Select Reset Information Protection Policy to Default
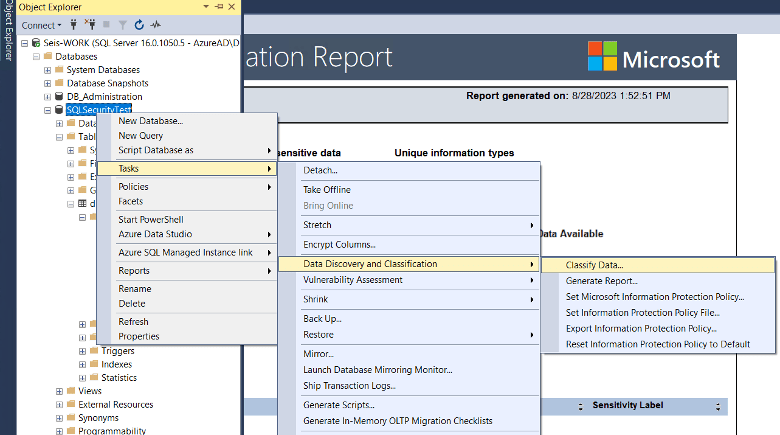780x435 pixels. 658,344
